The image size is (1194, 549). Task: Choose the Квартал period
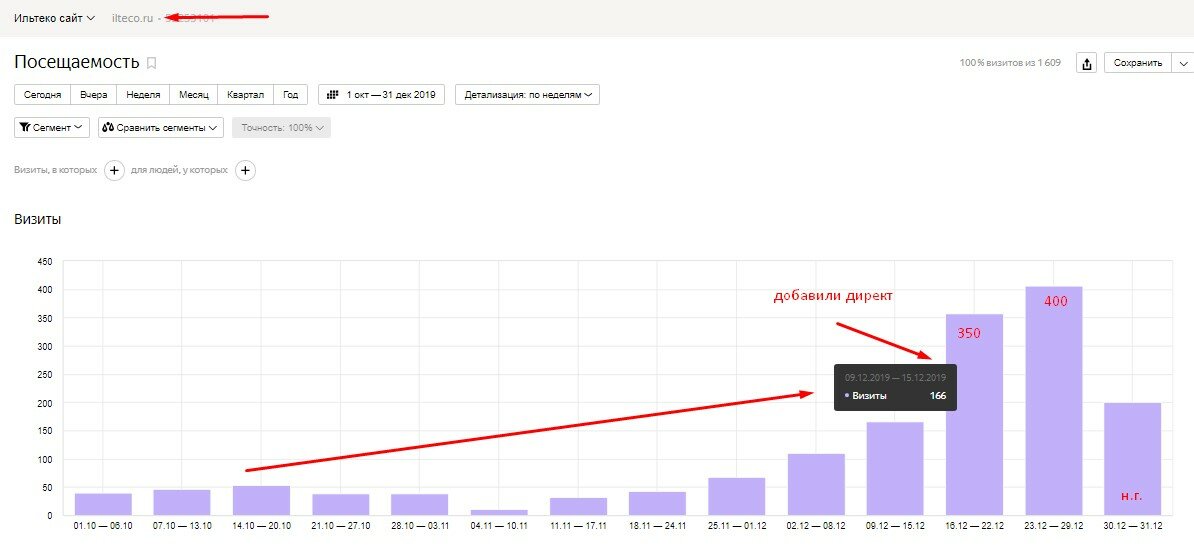coord(245,95)
